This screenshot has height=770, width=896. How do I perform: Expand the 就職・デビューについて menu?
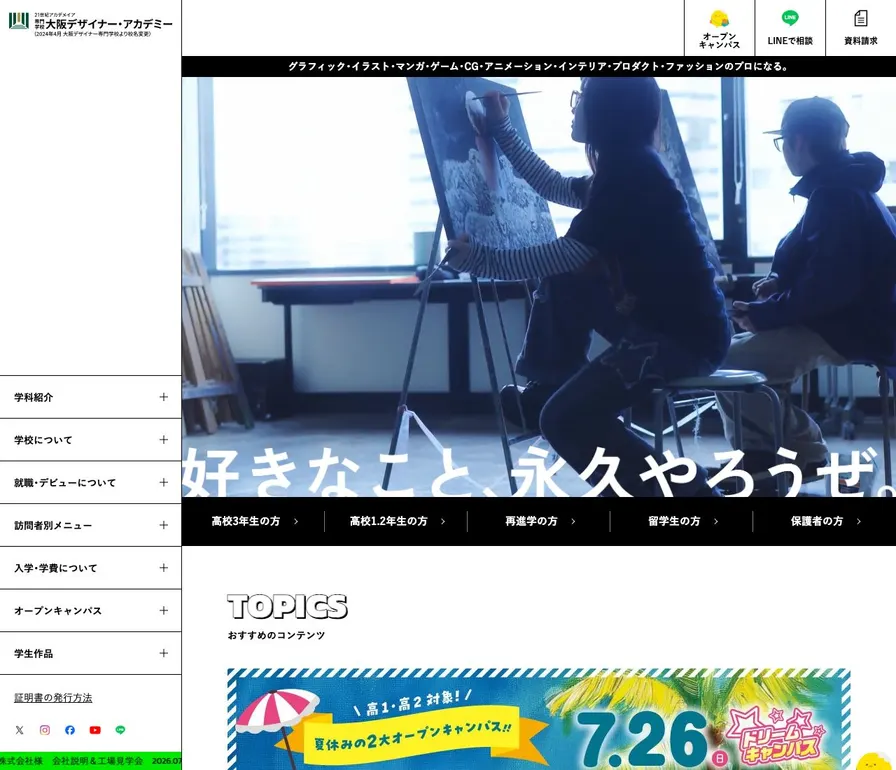point(91,483)
